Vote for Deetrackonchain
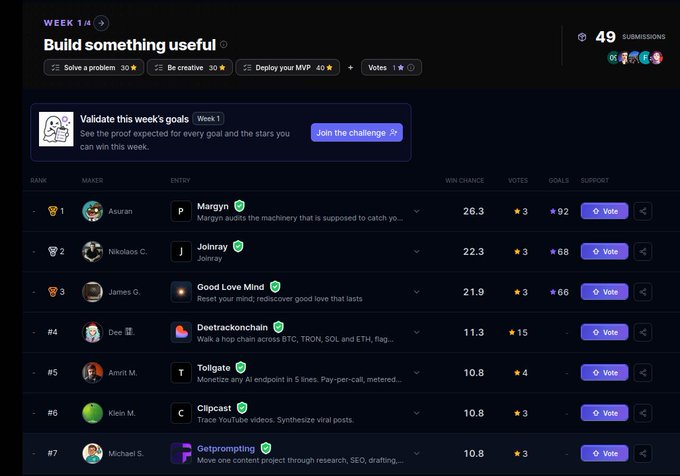 point(605,332)
